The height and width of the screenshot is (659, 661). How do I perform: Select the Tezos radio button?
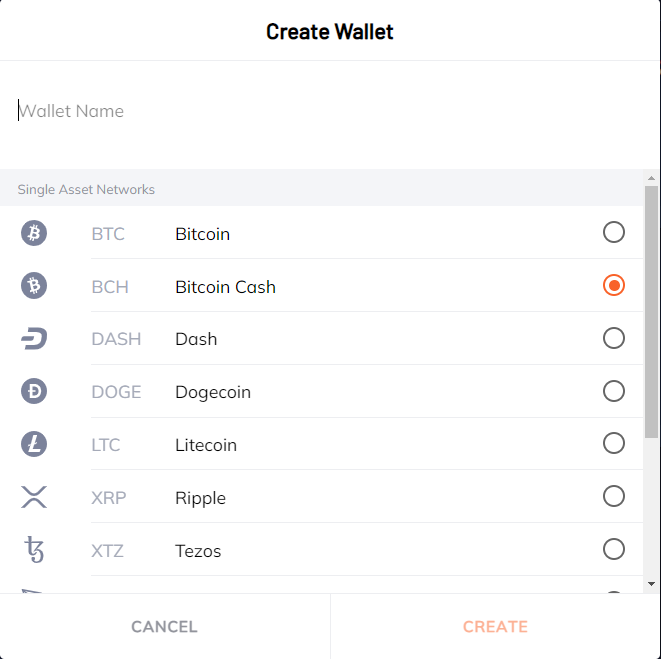(x=613, y=549)
